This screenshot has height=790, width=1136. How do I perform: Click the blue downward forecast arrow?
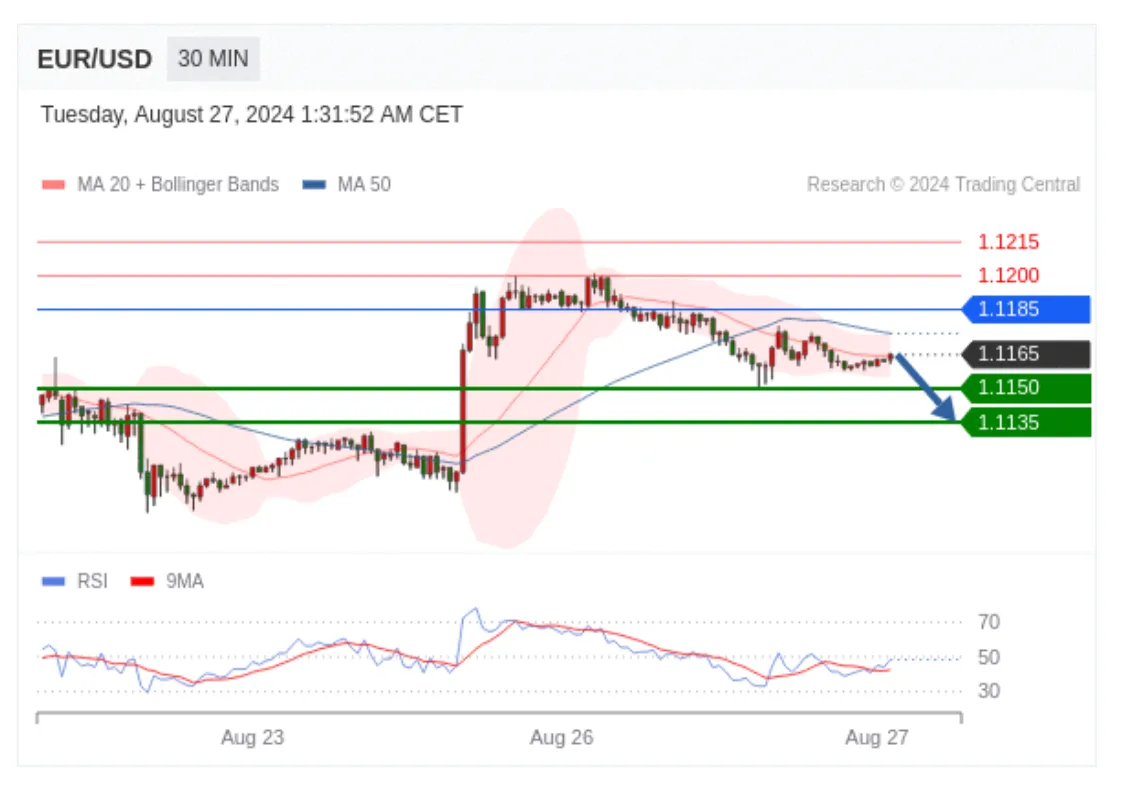926,387
